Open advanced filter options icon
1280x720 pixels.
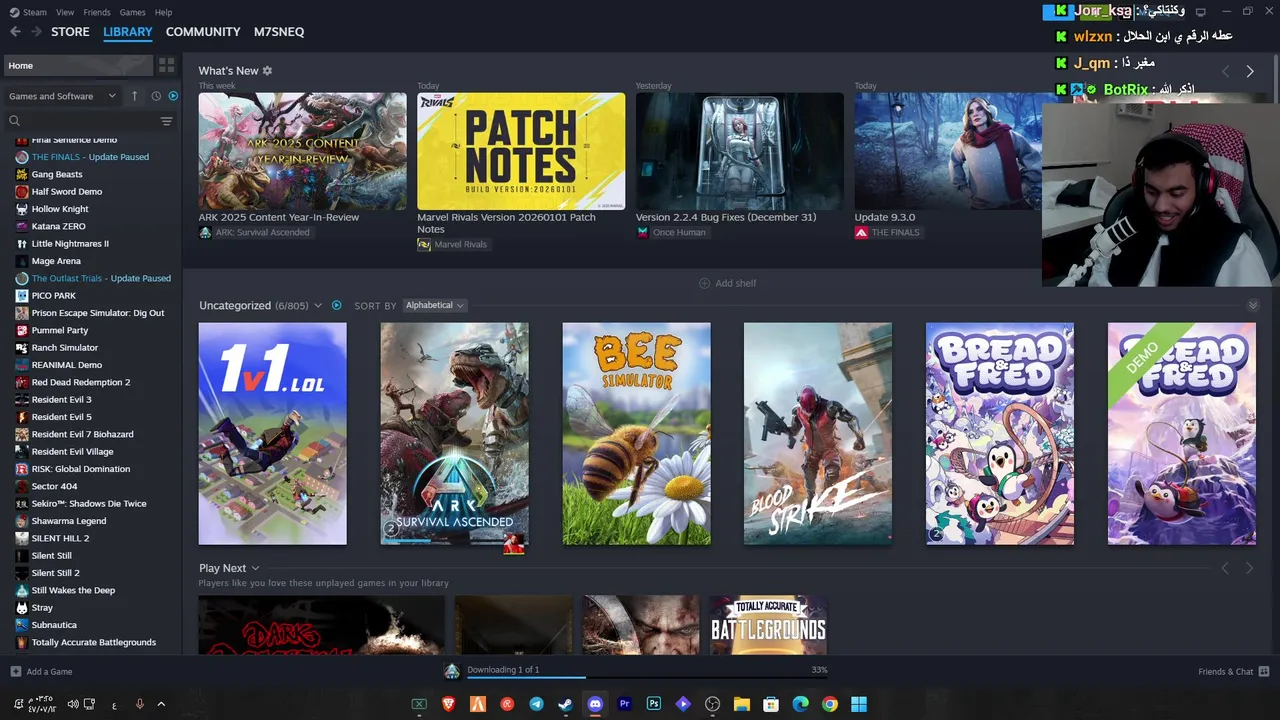point(166,121)
